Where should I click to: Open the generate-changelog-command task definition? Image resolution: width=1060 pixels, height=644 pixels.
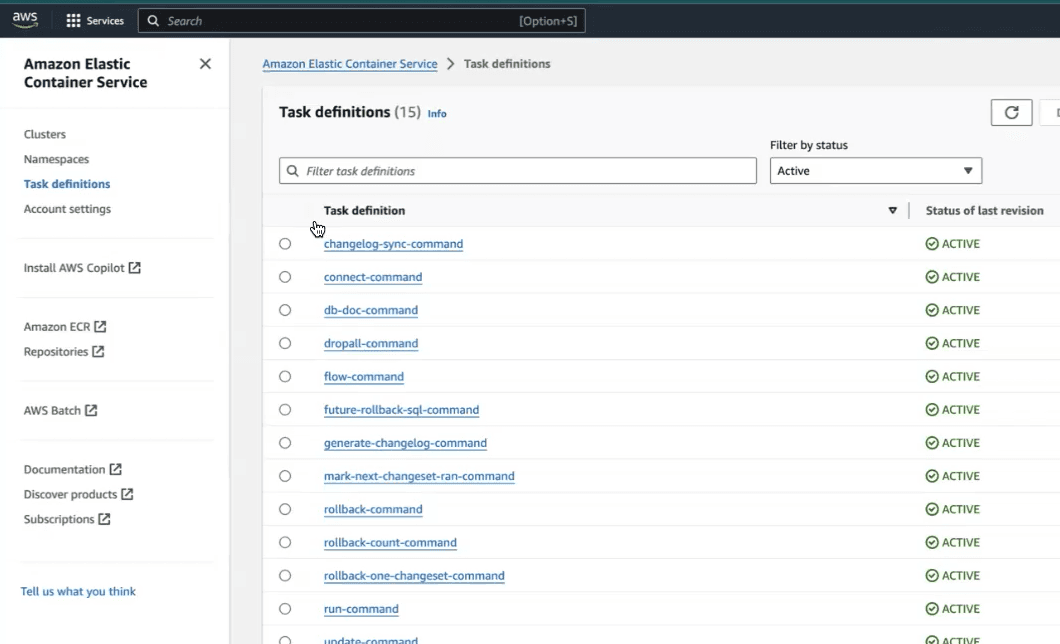click(405, 443)
